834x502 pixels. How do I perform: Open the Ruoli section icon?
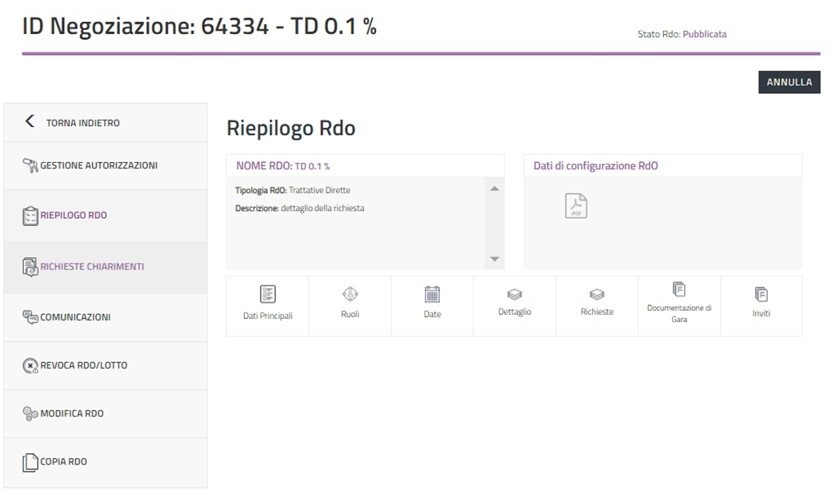pos(350,295)
